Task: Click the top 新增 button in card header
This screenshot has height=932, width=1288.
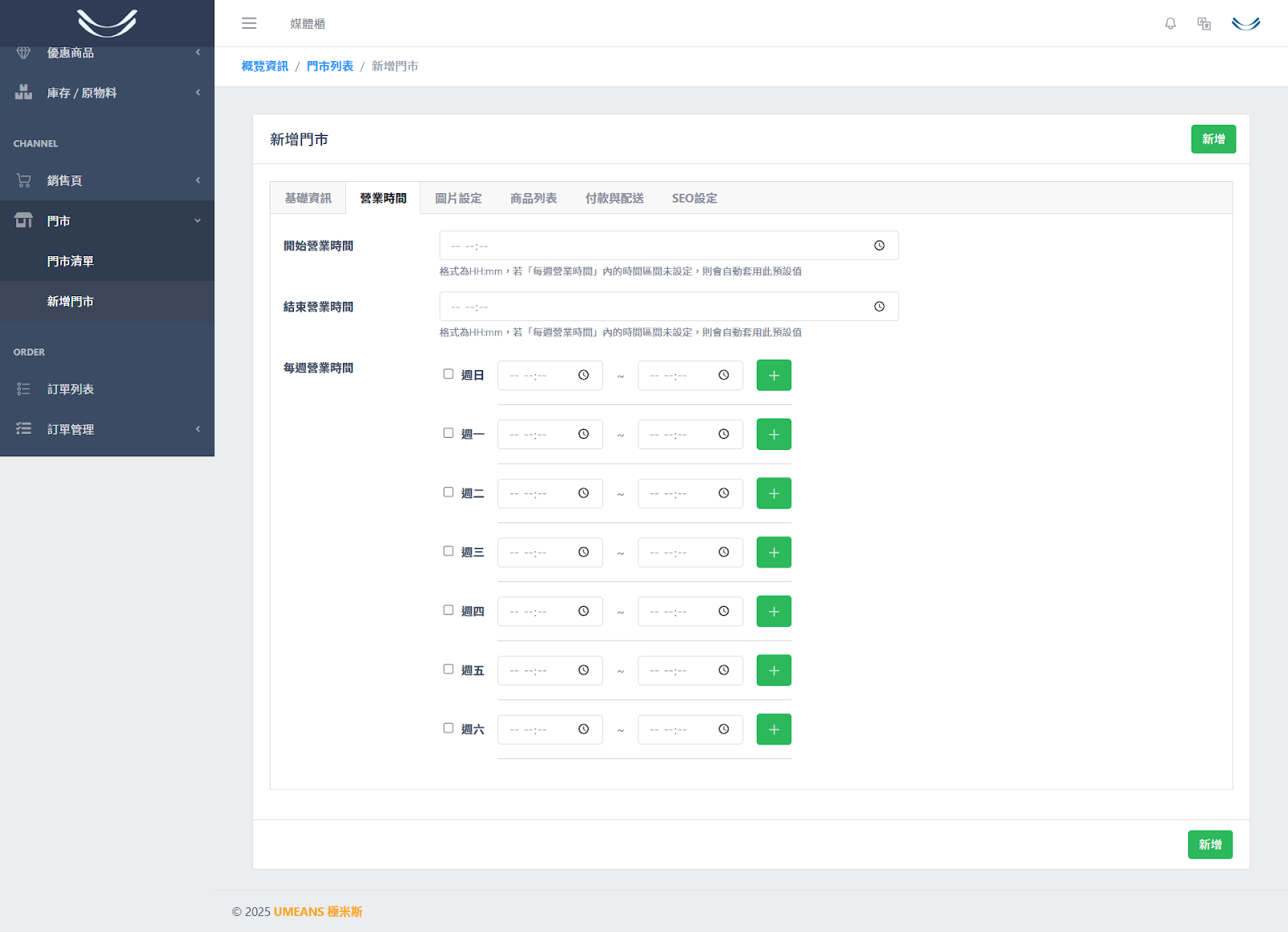Action: coord(1213,139)
